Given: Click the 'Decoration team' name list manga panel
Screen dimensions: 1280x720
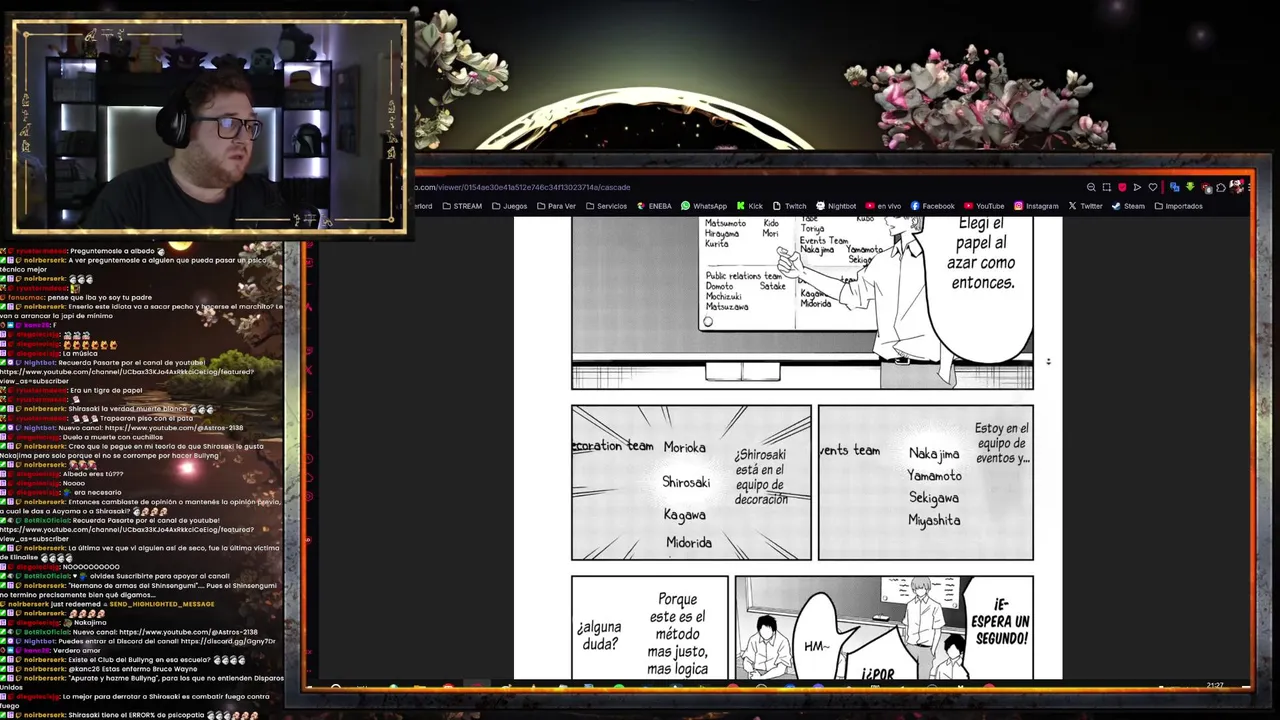Looking at the screenshot, I should tap(691, 482).
